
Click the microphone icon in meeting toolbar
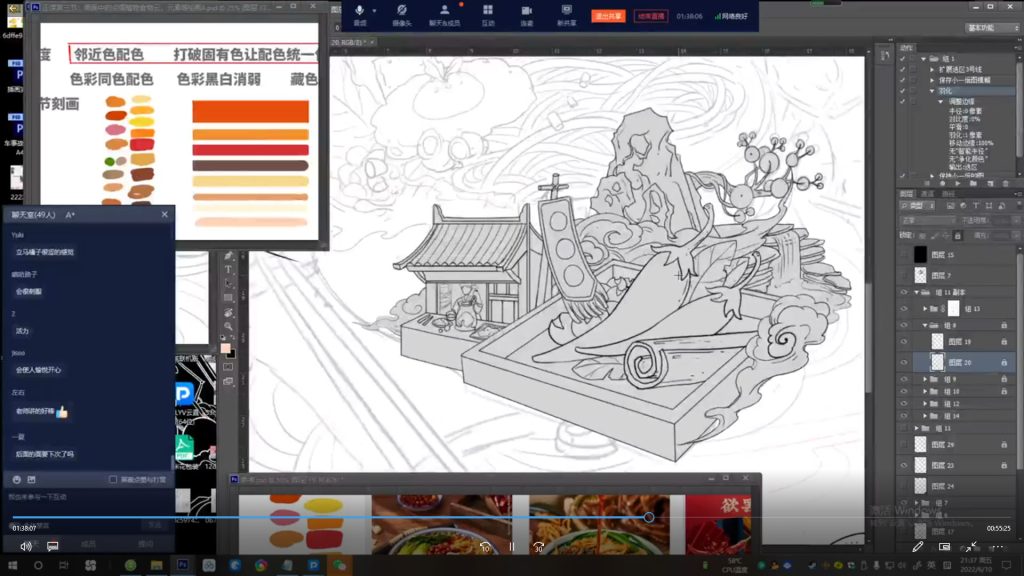360,9
